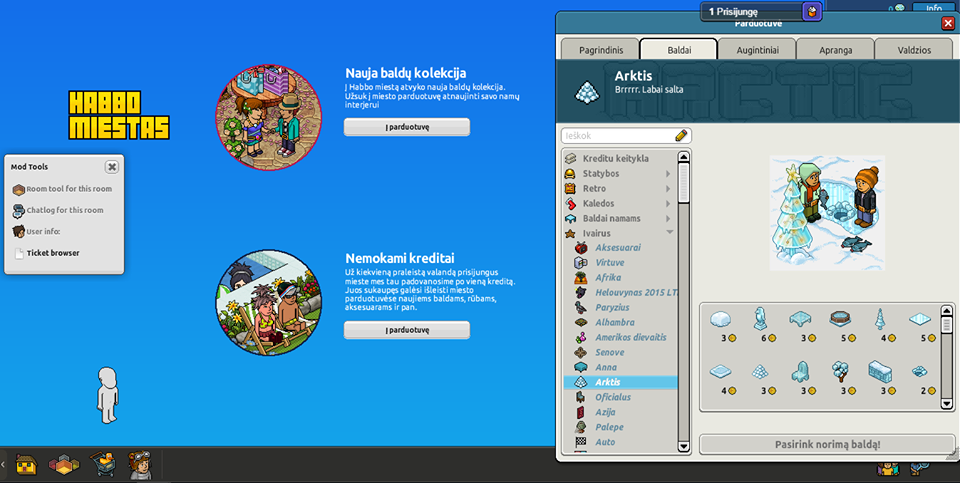
Task: Expand the Statybos category
Action: [x=618, y=174]
